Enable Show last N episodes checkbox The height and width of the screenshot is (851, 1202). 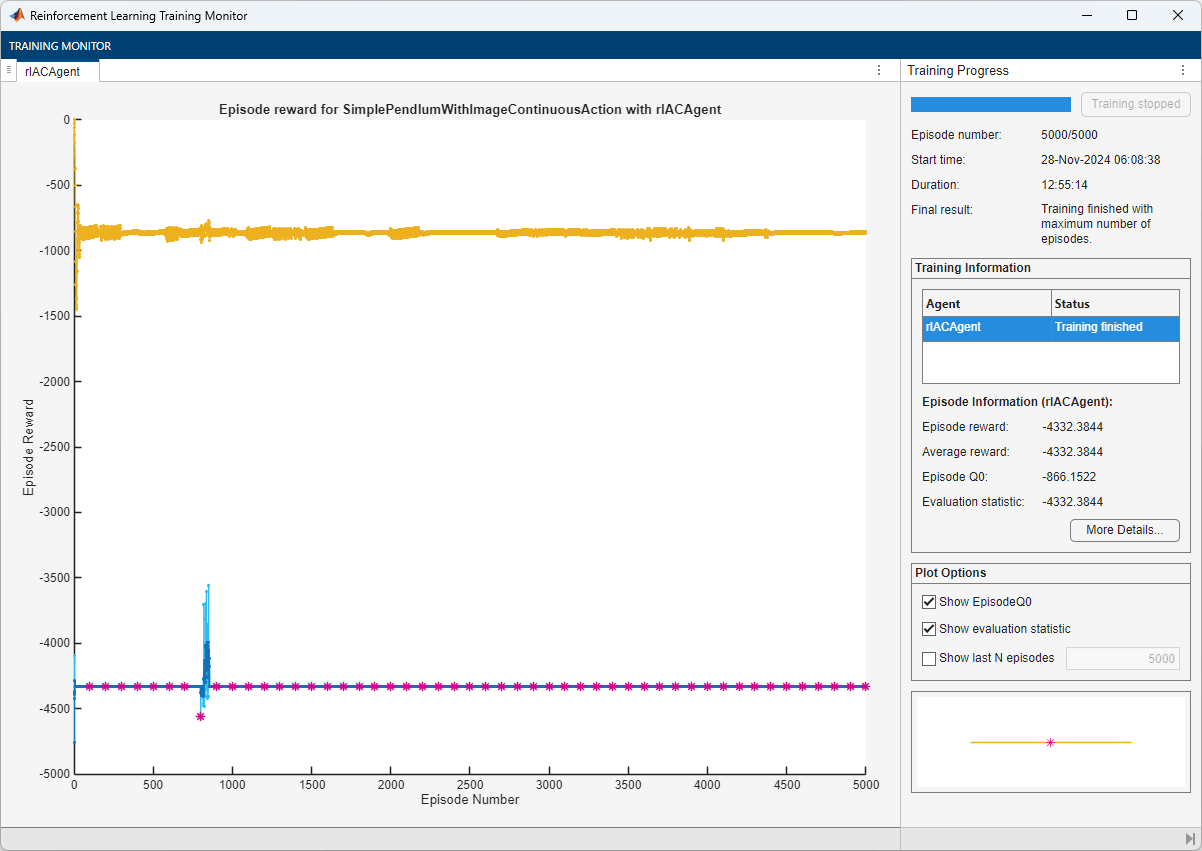pyautogui.click(x=929, y=658)
